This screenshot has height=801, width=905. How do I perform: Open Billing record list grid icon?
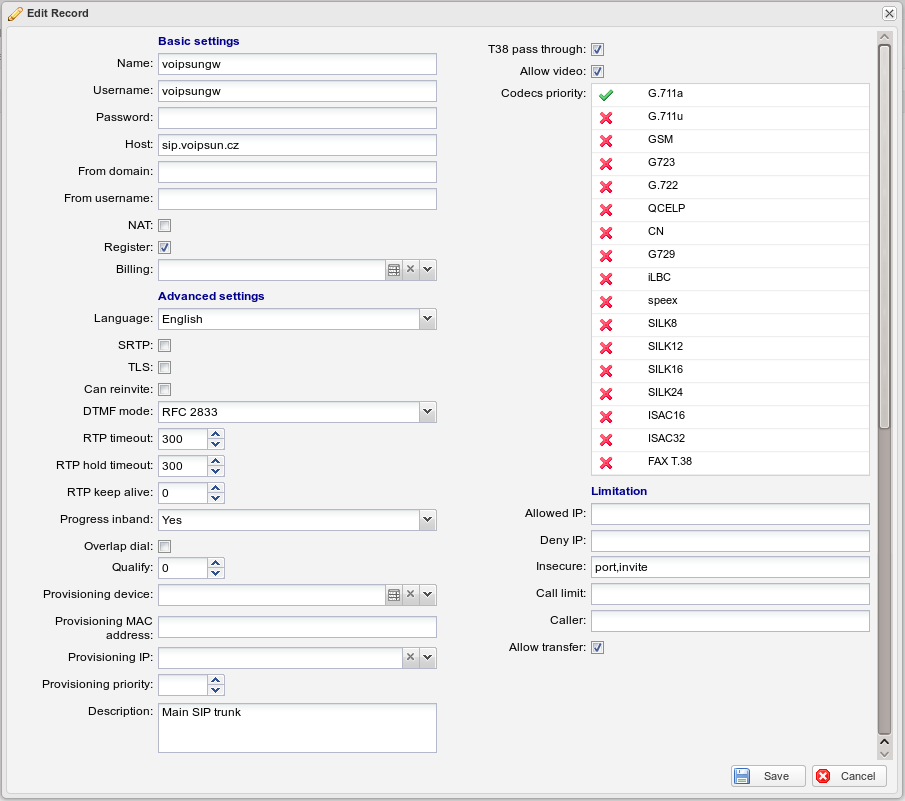point(394,270)
